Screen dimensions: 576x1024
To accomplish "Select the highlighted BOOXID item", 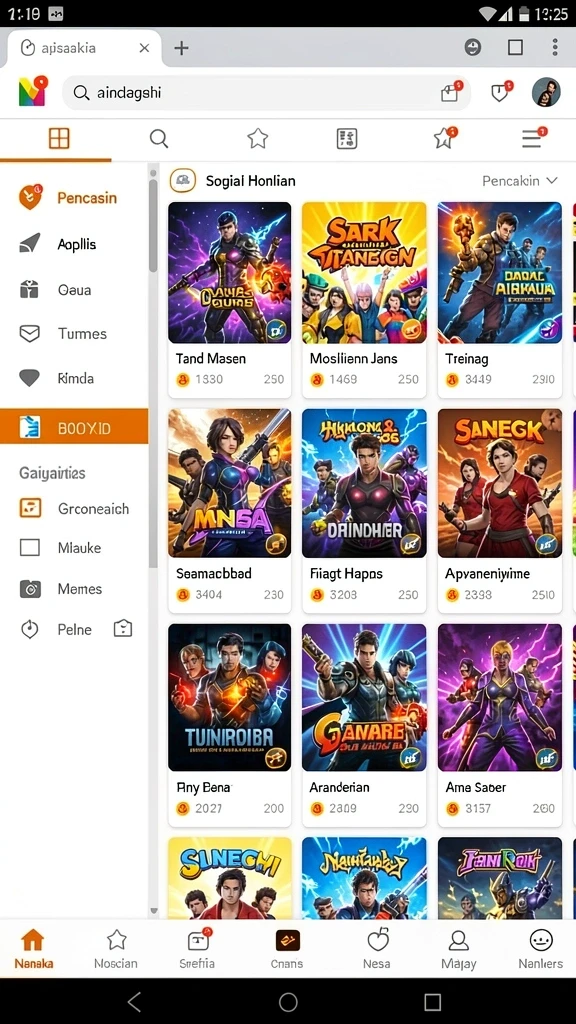I will pos(74,426).
